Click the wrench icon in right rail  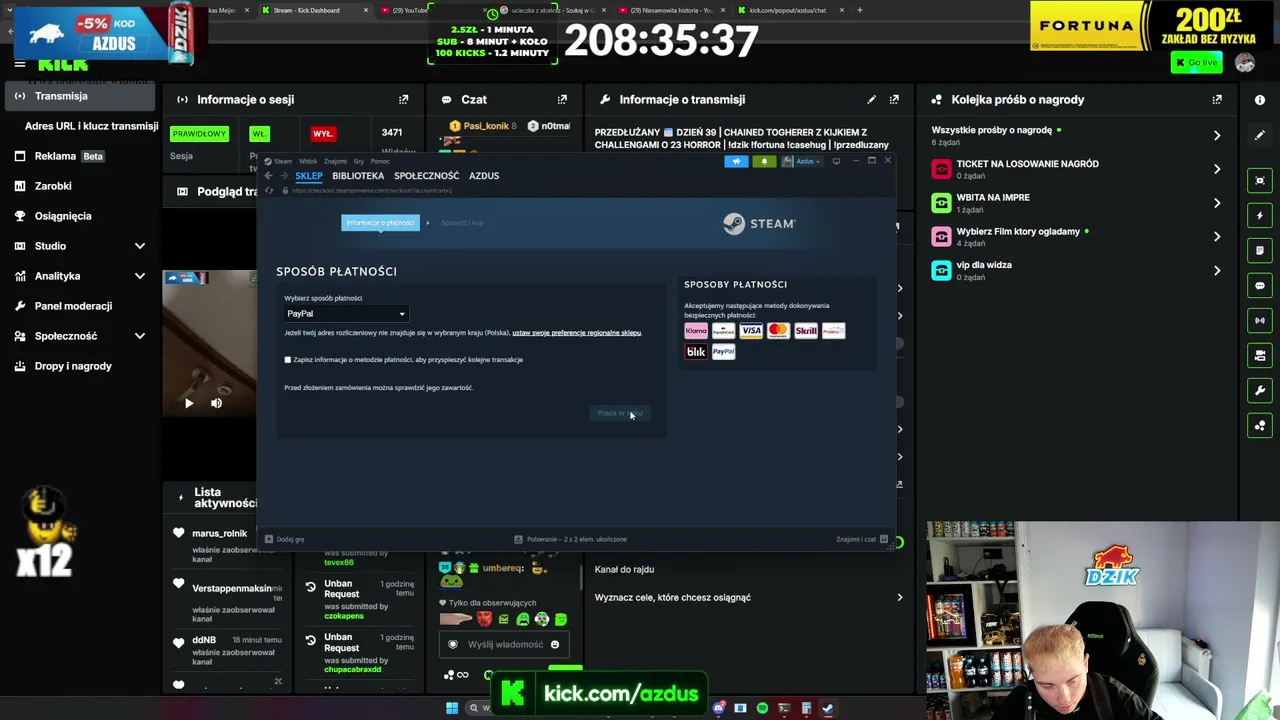(1260, 390)
